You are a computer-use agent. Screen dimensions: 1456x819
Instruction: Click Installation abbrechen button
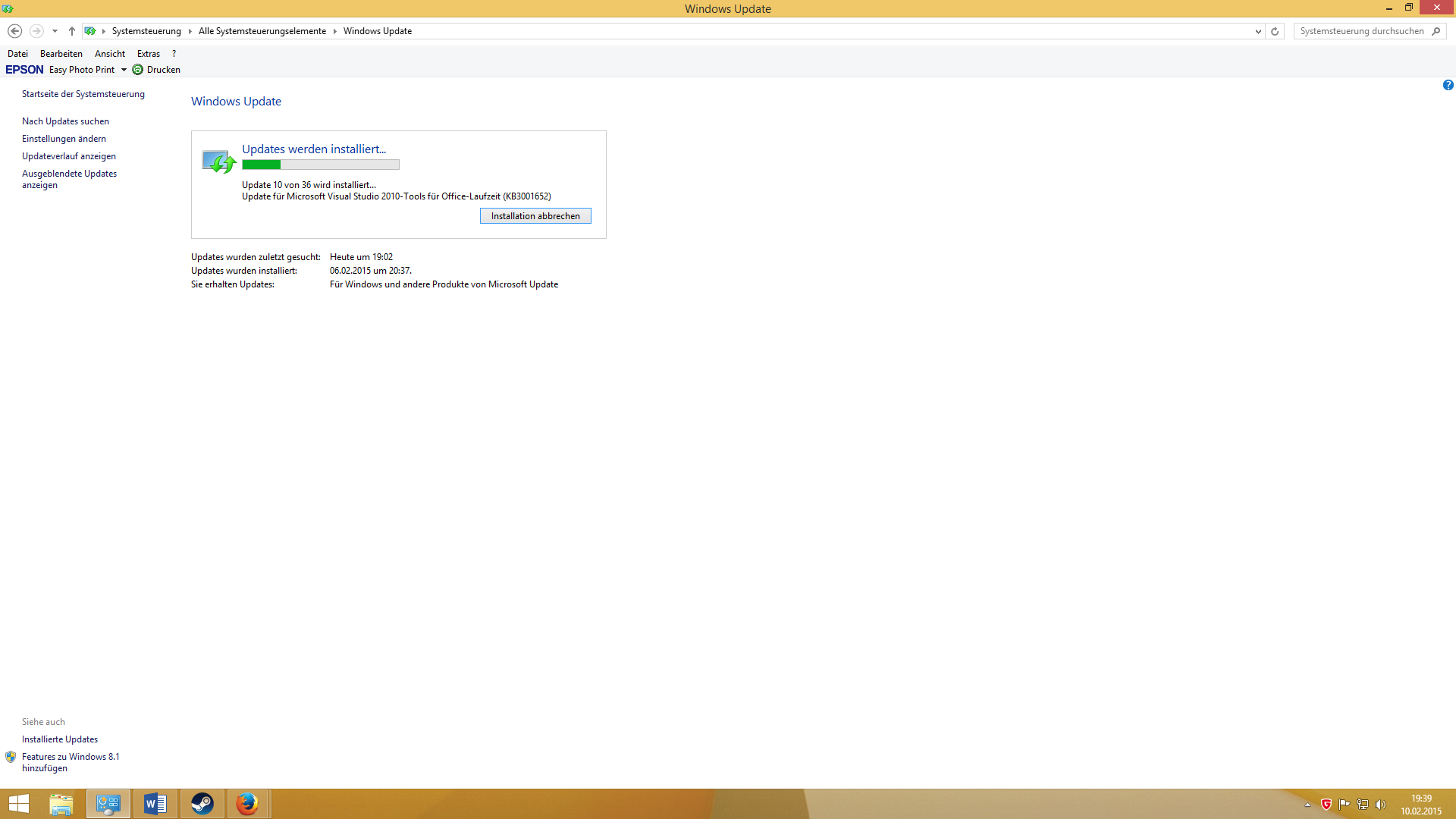click(535, 216)
